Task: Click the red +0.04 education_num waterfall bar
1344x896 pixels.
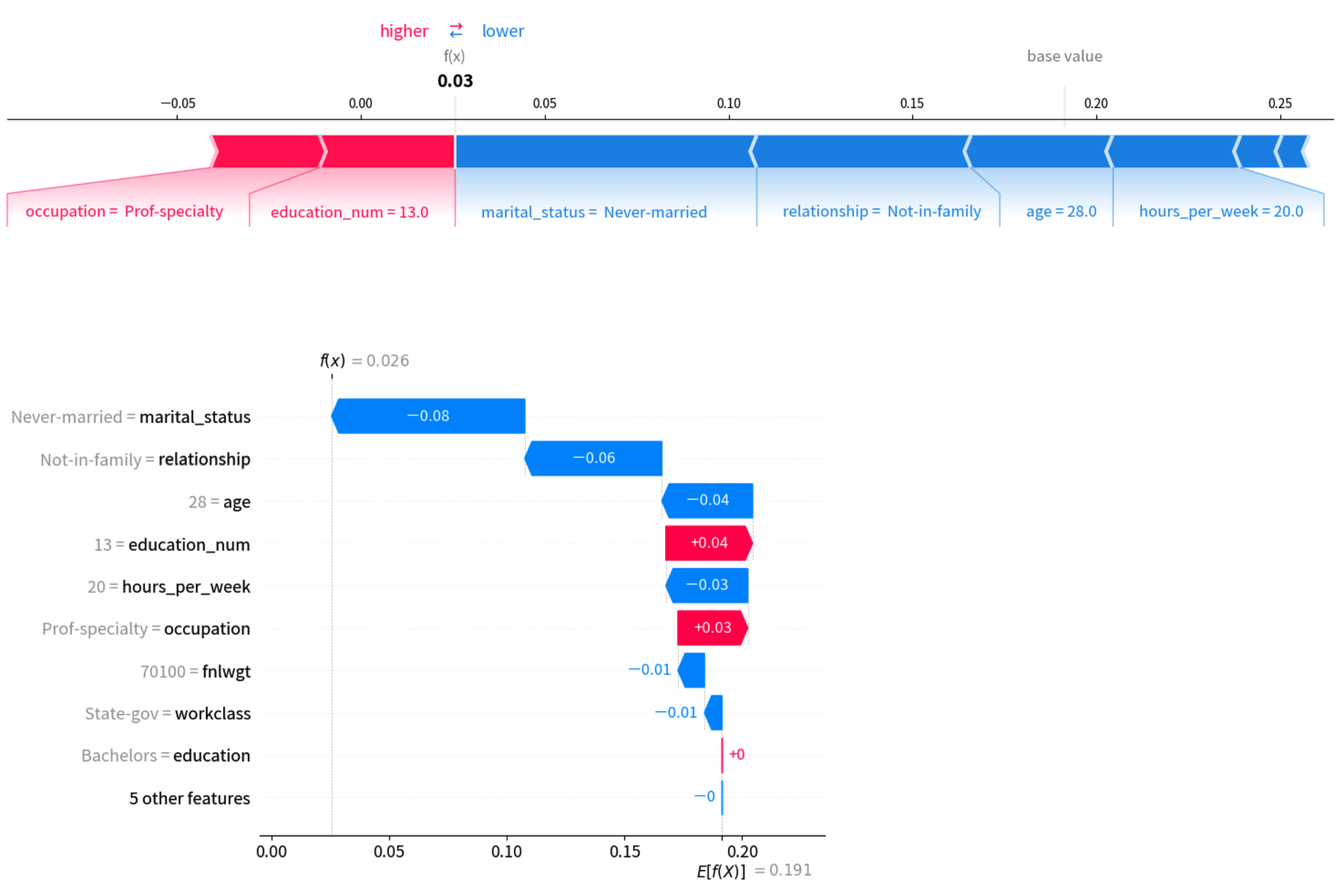Action: tap(709, 543)
